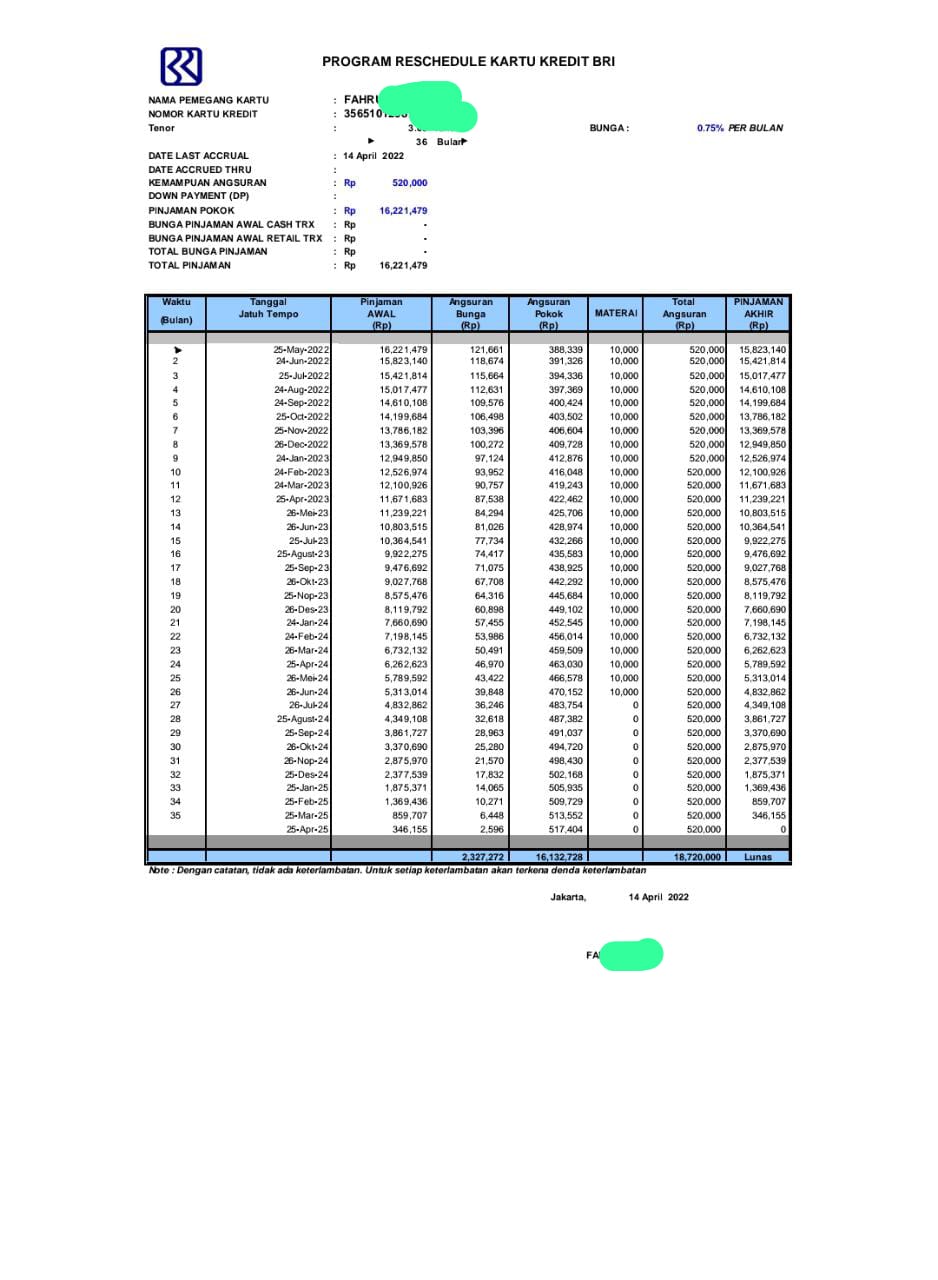938x1280 pixels.
Task: Select the title "PROGRAM RESCHEDULE KARTU KREDIT BRI"
Action: point(468,62)
